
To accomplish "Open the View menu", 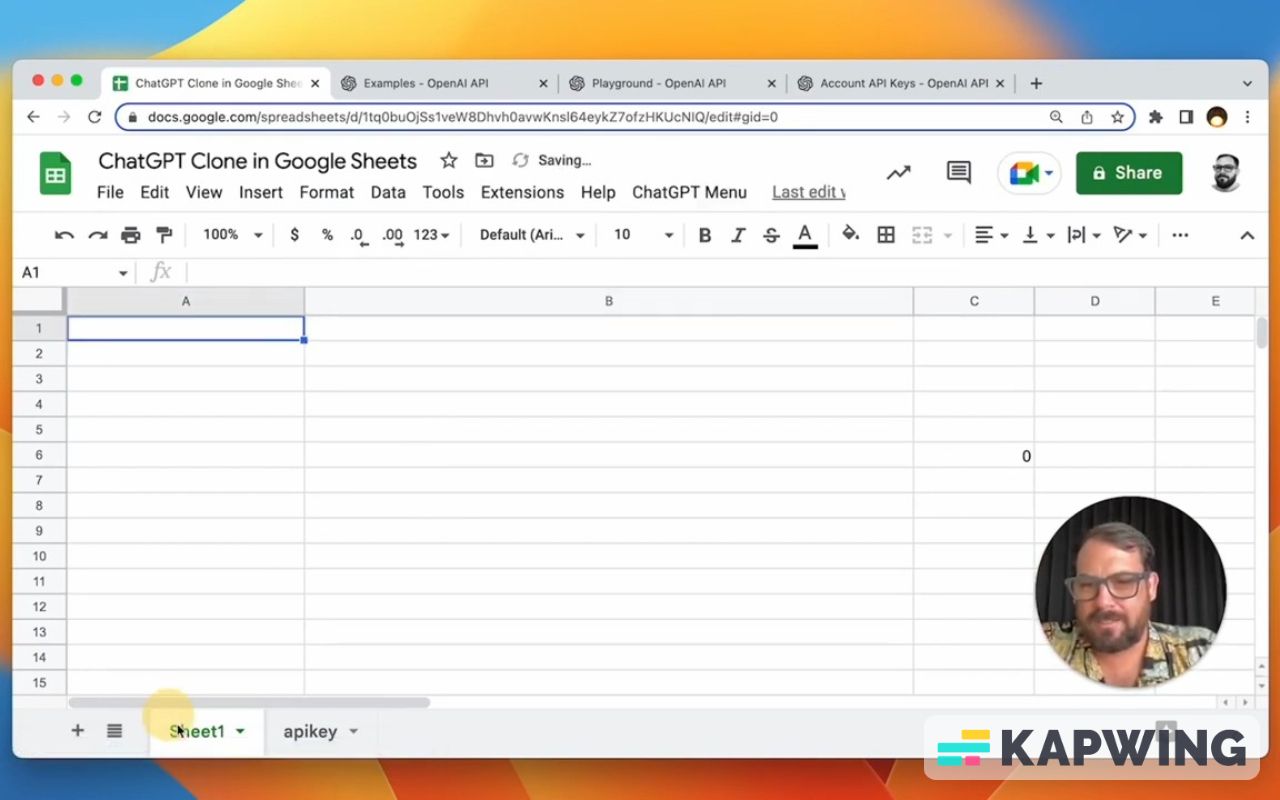I will point(204,192).
